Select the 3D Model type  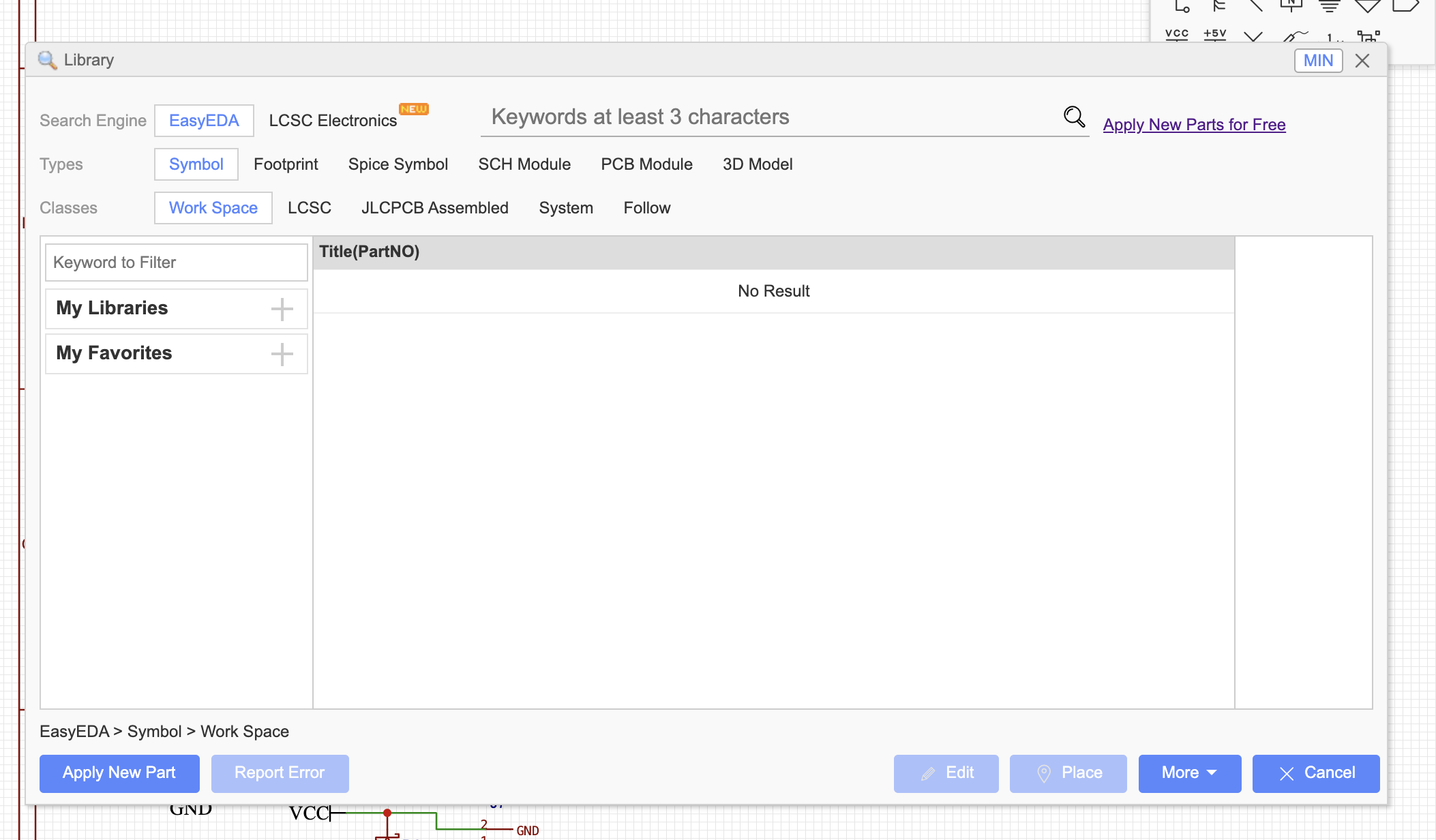coord(758,164)
